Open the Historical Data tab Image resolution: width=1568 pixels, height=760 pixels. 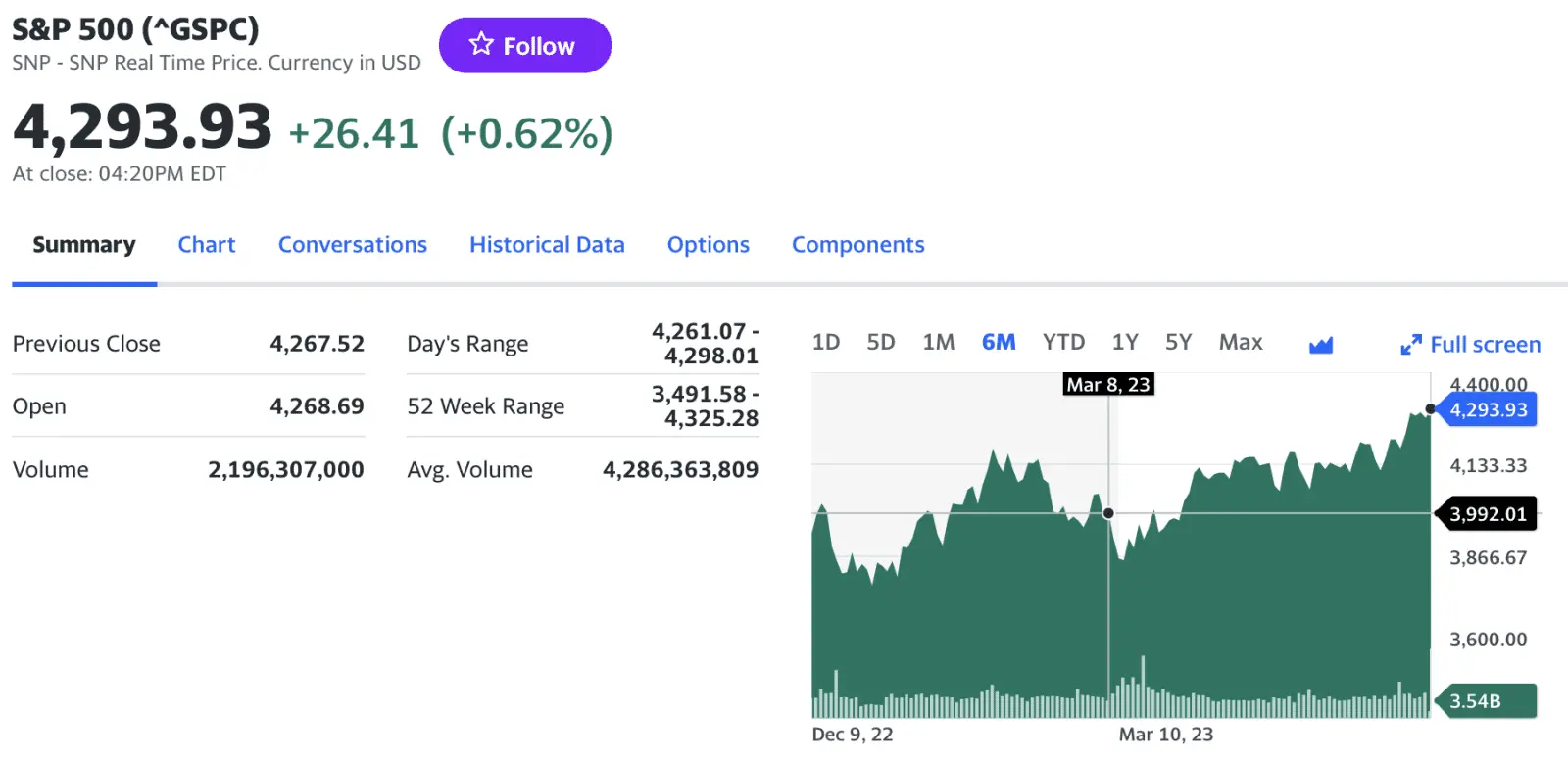click(547, 245)
